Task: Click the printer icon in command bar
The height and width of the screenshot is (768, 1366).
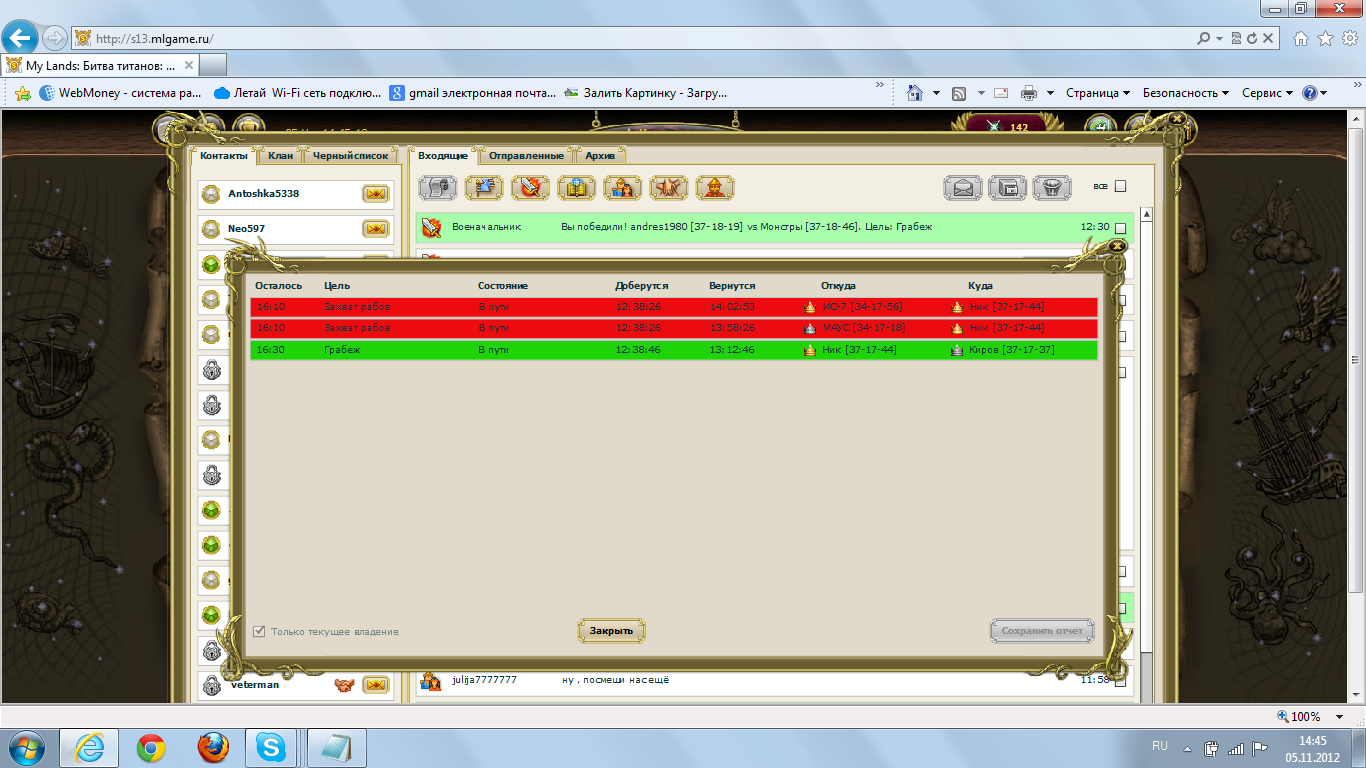Action: point(1029,93)
